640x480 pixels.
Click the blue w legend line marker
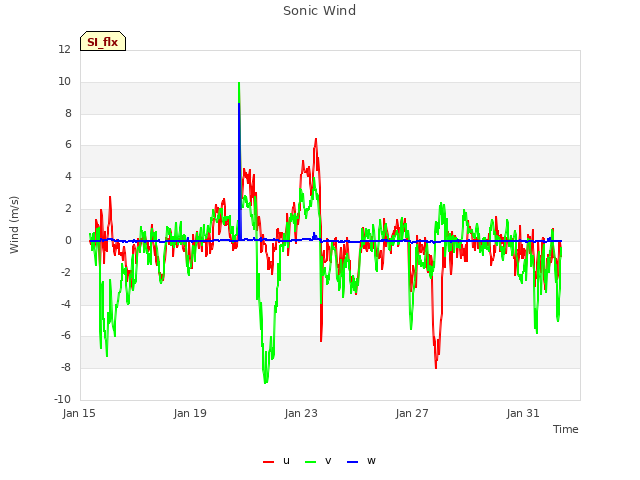[x=353, y=462]
